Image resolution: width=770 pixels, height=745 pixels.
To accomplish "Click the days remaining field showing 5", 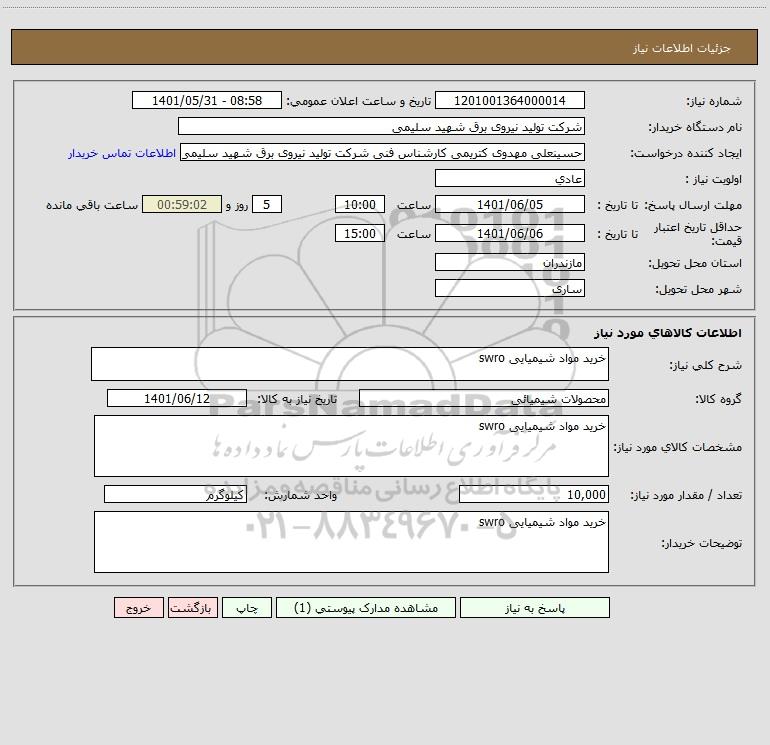I will coord(267,204).
